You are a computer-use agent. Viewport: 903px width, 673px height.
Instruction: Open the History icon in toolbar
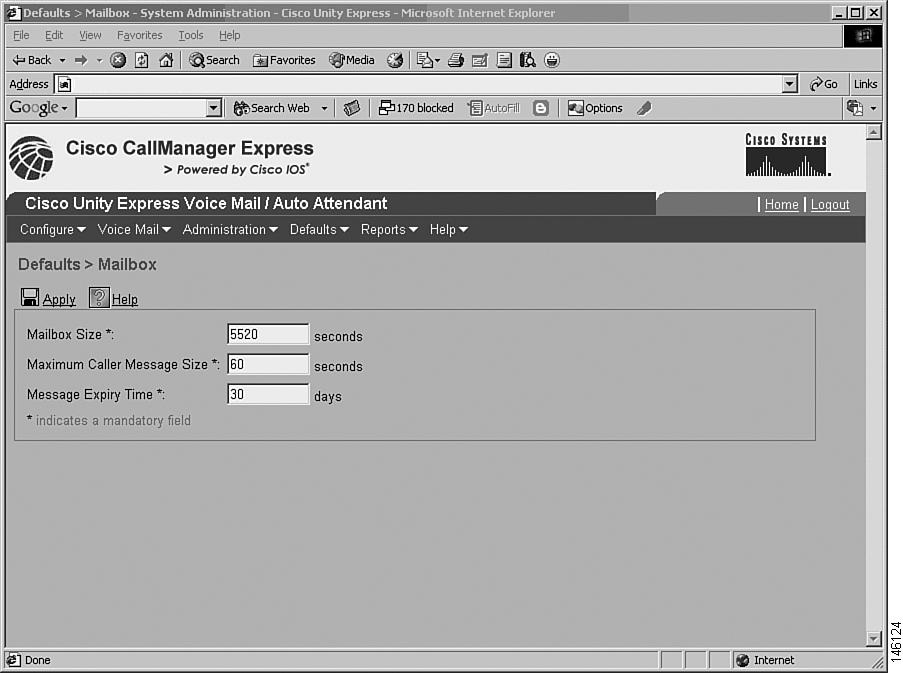click(x=395, y=60)
